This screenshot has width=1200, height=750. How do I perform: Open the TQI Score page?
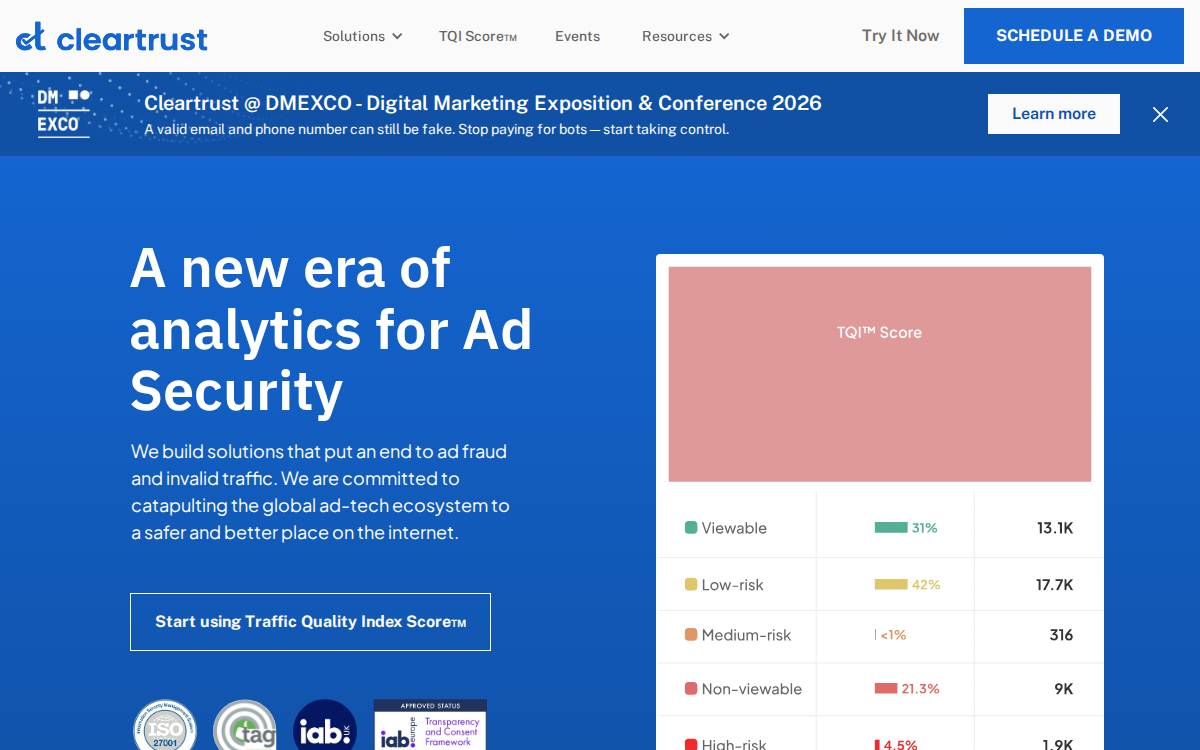click(x=478, y=36)
